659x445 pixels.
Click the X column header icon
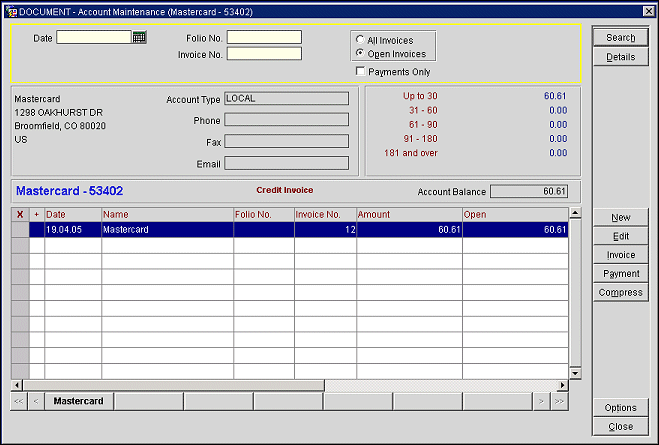coord(20,214)
